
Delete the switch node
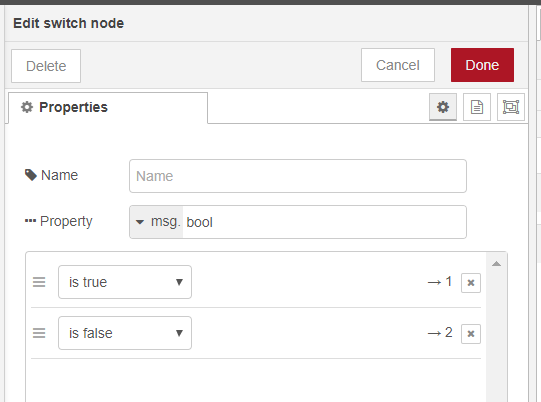(x=46, y=66)
